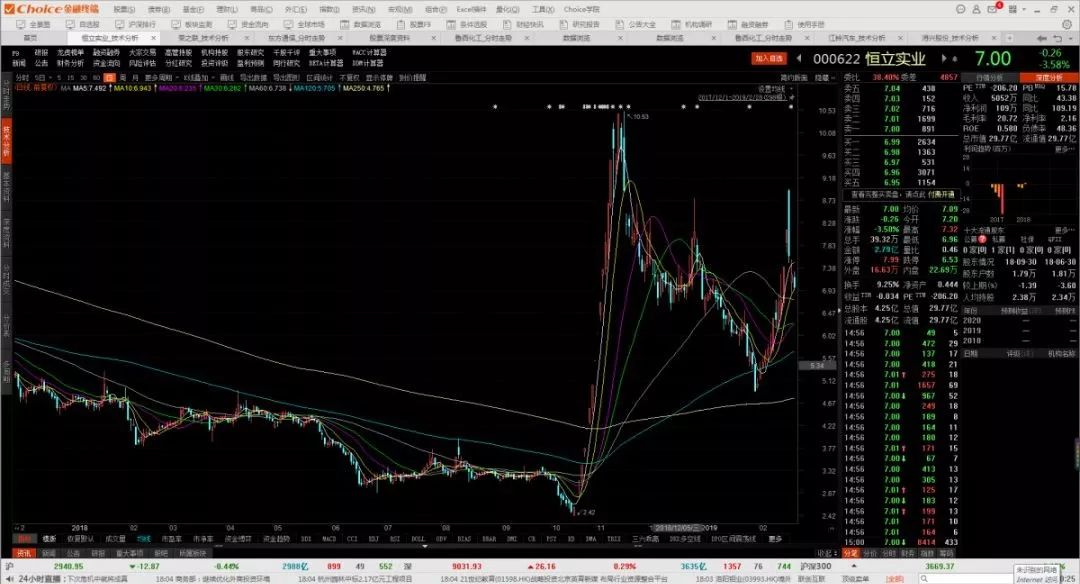Open the 沪深排行 ranking icon
The image size is (1080, 584).
tap(120, 24)
